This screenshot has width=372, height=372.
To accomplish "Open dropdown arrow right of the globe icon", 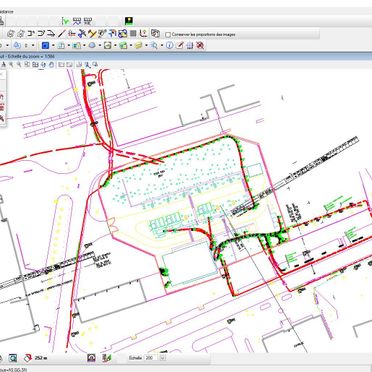I will coord(99,45).
